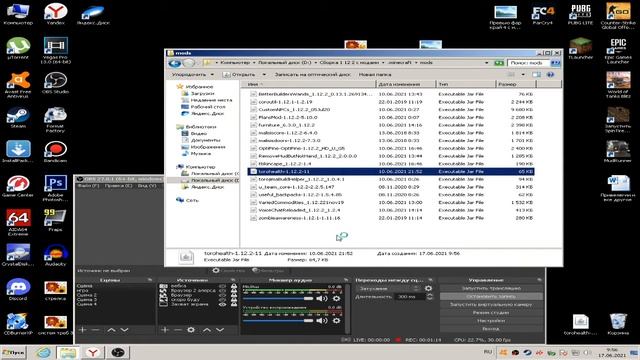Mute the Mic/Aux speaker icon
The height and width of the screenshot is (360, 640).
pyautogui.click(x=322, y=298)
